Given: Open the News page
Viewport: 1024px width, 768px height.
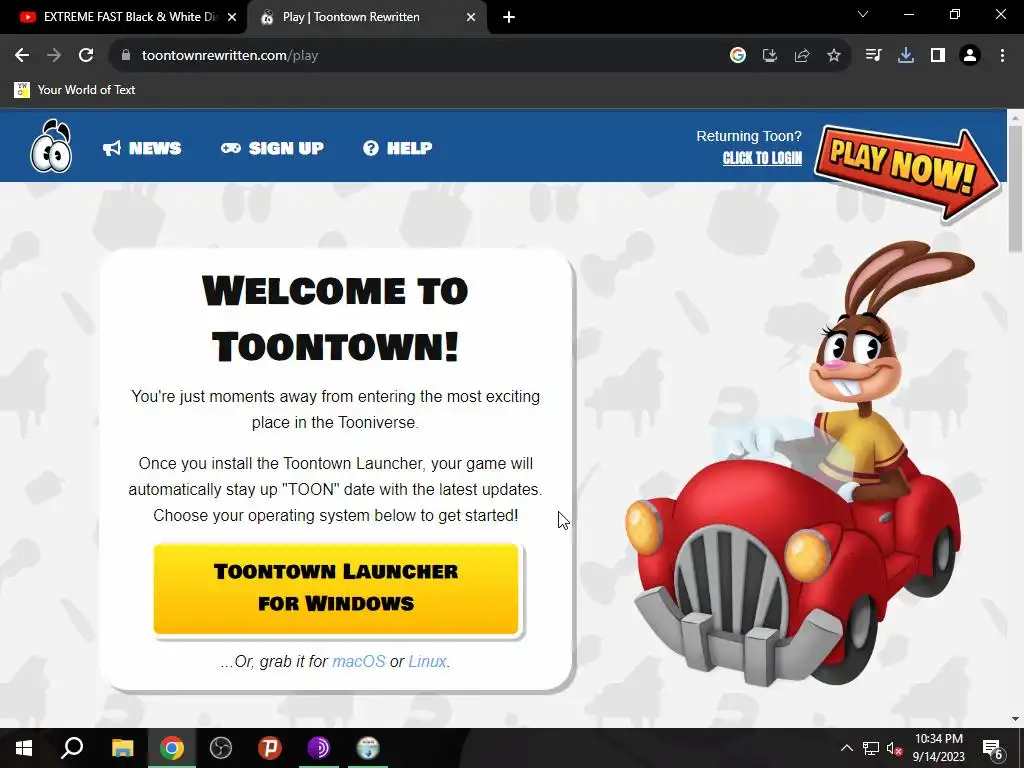Looking at the screenshot, I should pos(142,148).
